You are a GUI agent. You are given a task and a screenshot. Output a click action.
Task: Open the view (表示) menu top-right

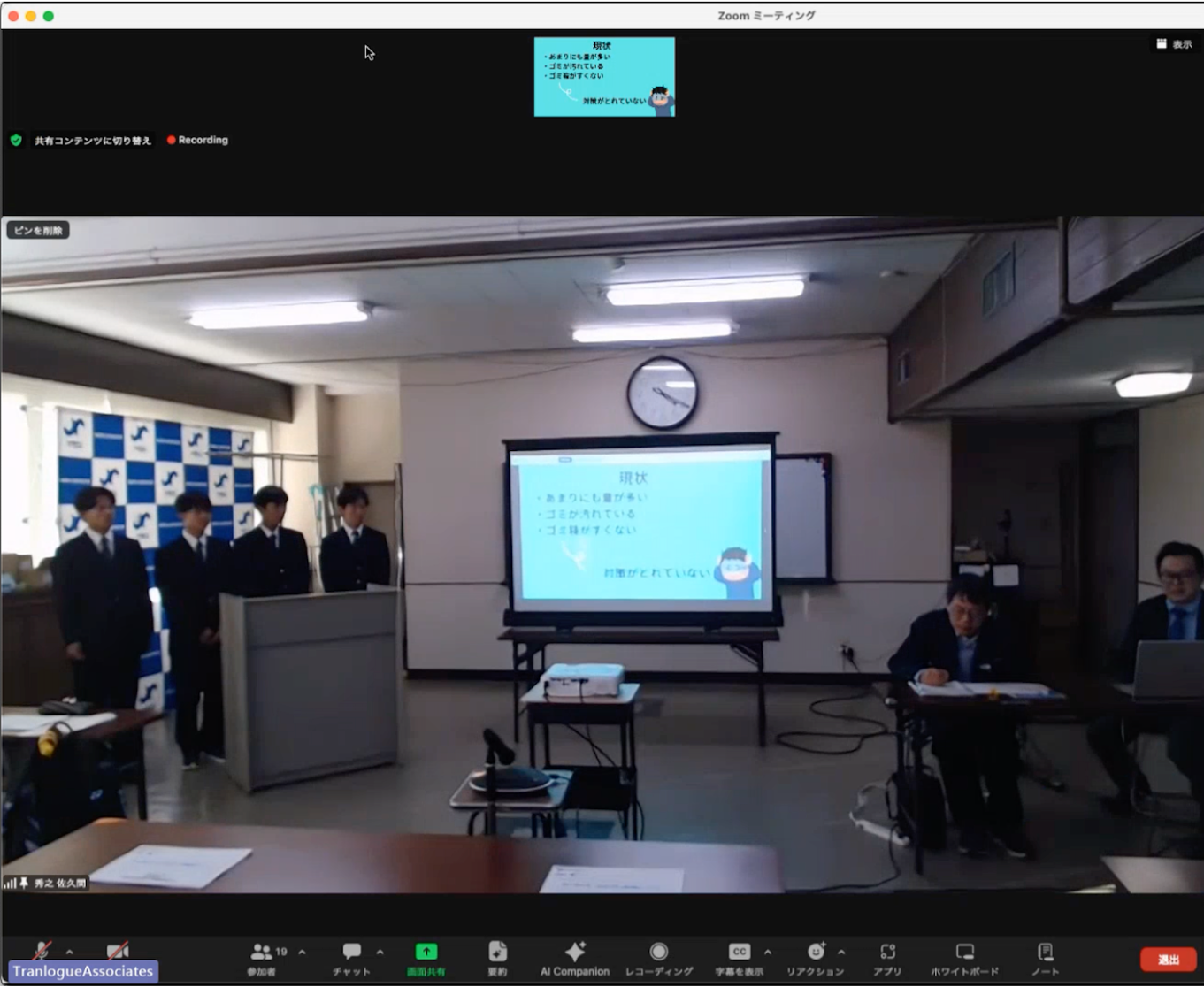(1174, 44)
